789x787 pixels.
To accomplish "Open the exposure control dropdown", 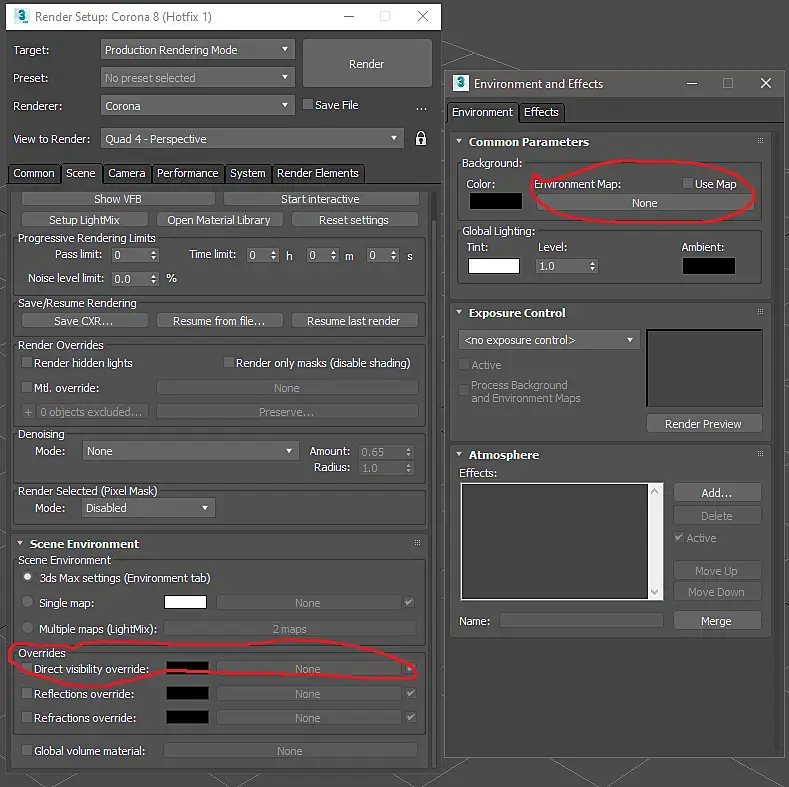I will click(x=549, y=340).
